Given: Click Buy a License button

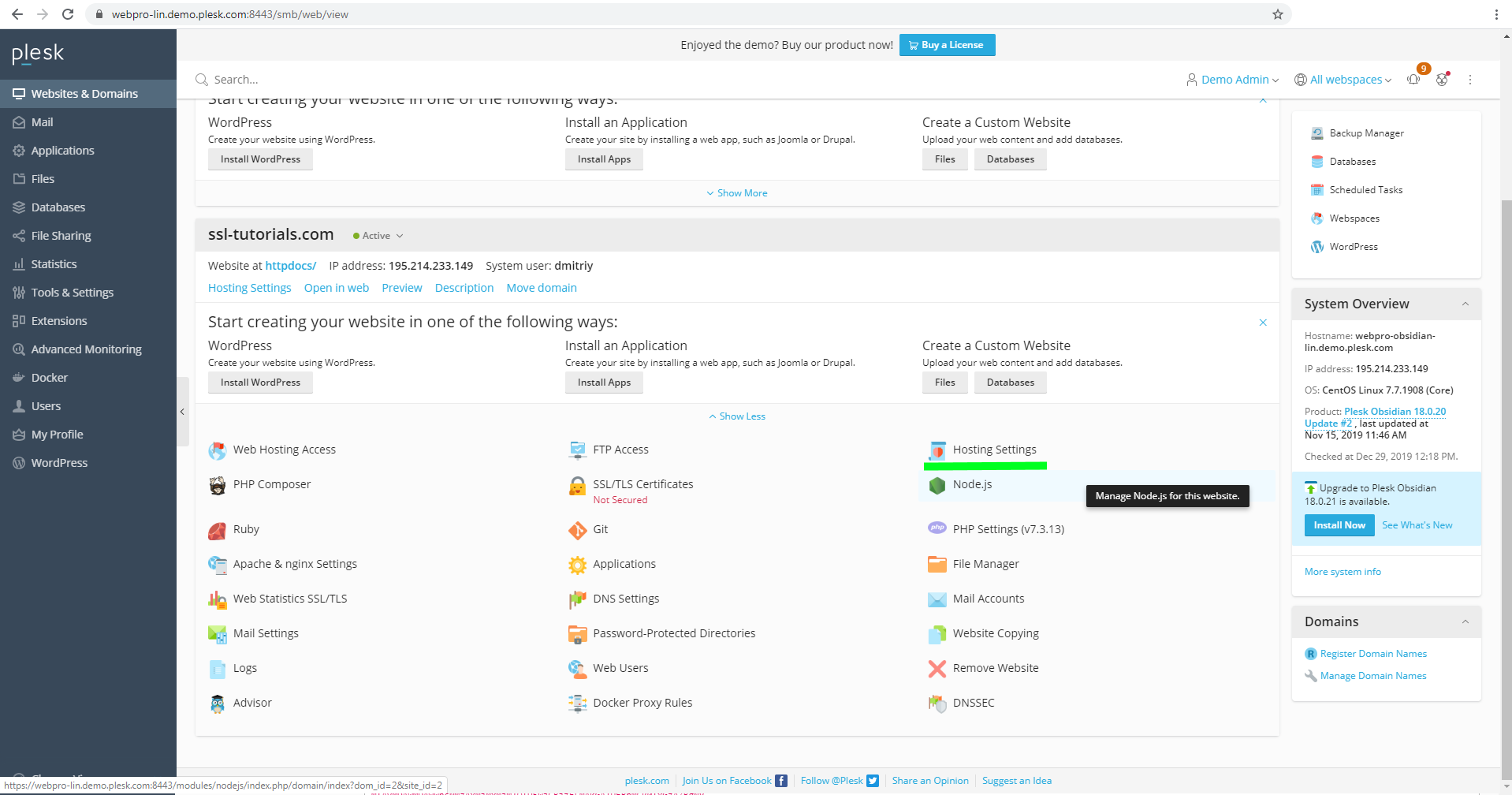Looking at the screenshot, I should click(947, 45).
